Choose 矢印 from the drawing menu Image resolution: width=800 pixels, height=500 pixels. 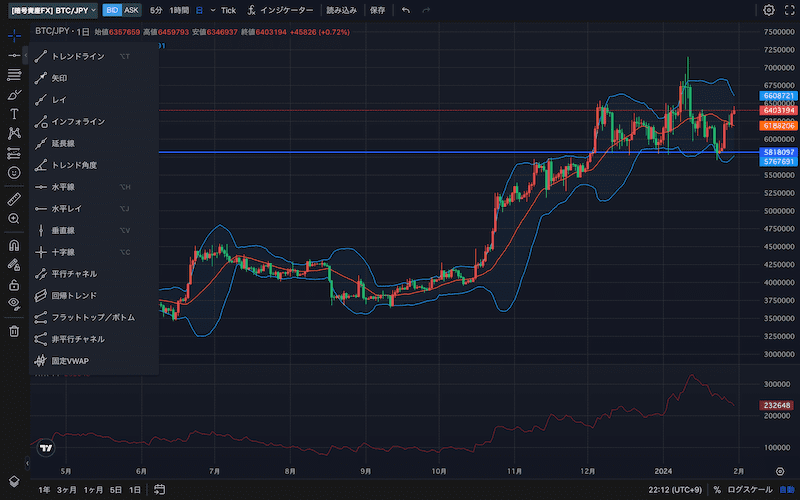coord(94,78)
